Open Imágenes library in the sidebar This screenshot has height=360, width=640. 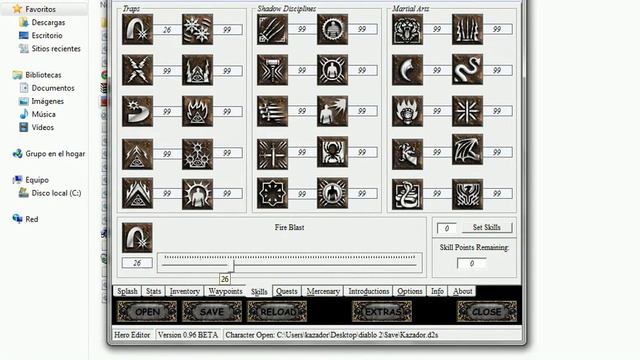pyautogui.click(x=47, y=101)
